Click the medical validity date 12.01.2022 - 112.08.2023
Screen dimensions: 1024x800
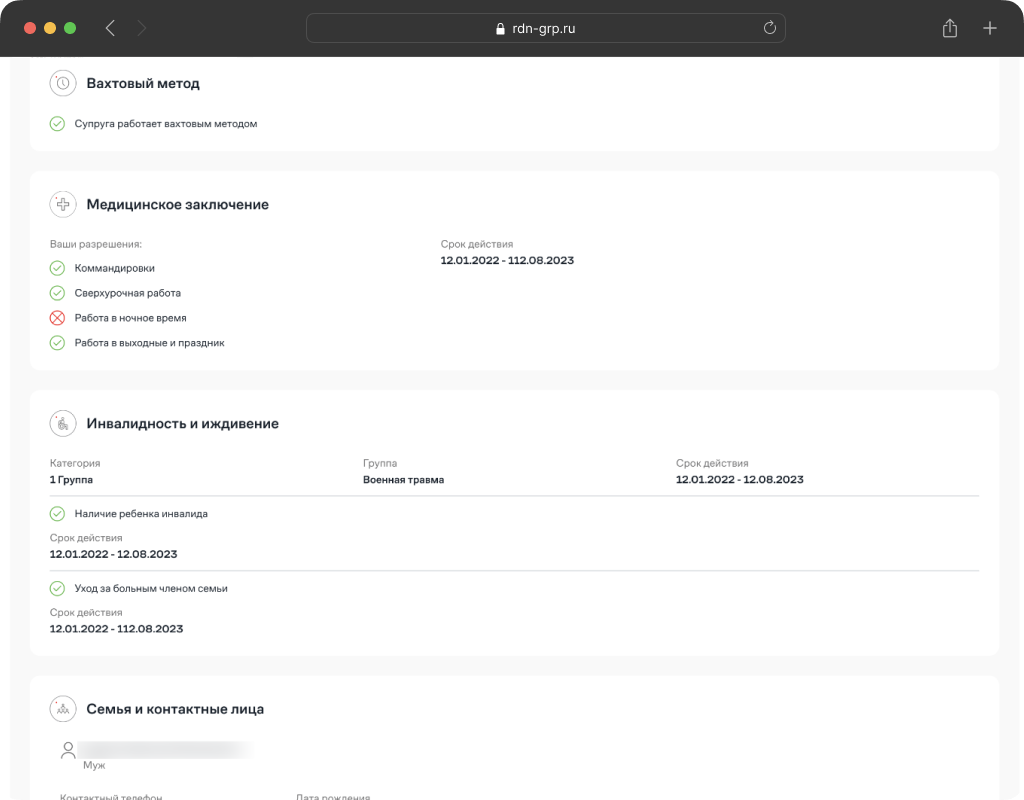[507, 260]
